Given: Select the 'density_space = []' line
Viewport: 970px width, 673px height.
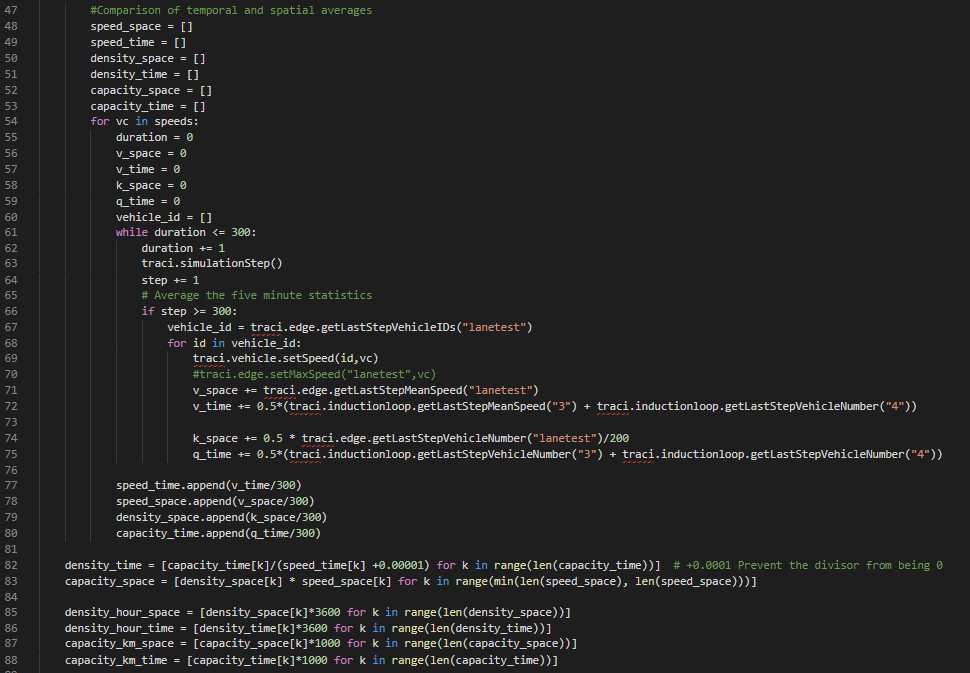Looking at the screenshot, I should click(x=148, y=59).
